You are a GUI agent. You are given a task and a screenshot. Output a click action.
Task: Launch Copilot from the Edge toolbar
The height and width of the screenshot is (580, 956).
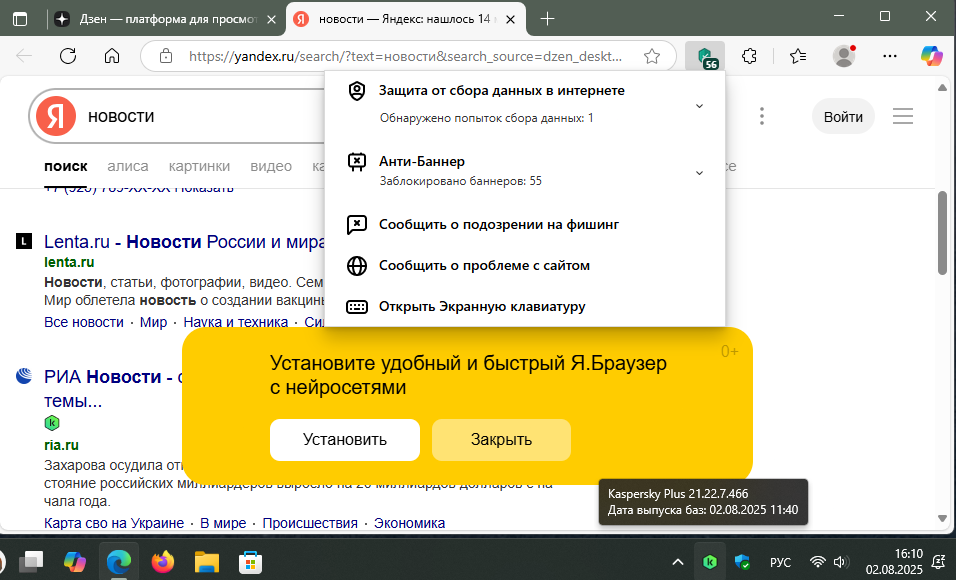(x=932, y=57)
